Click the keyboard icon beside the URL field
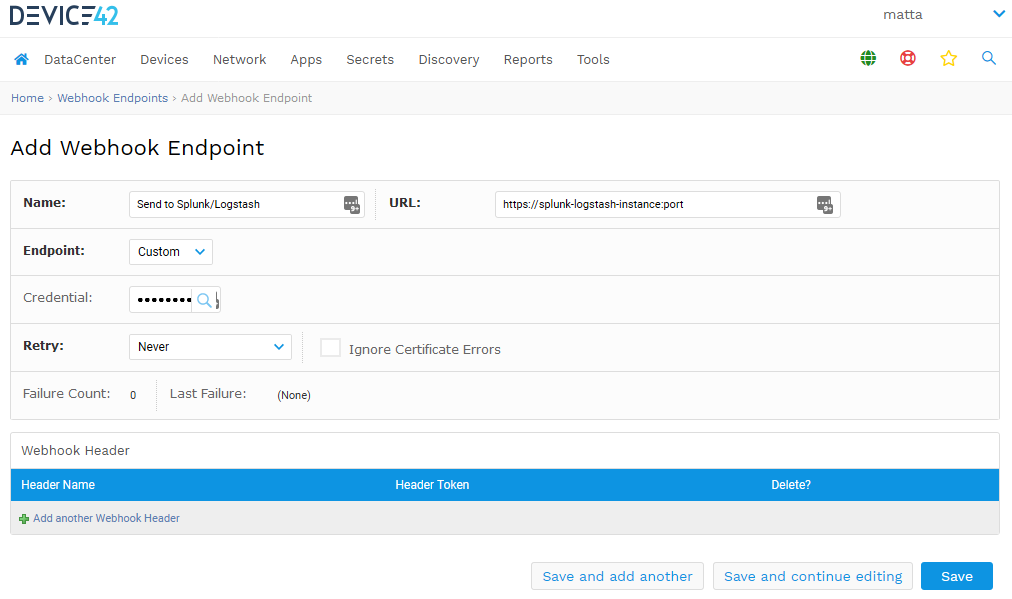1012x599 pixels. tap(824, 204)
